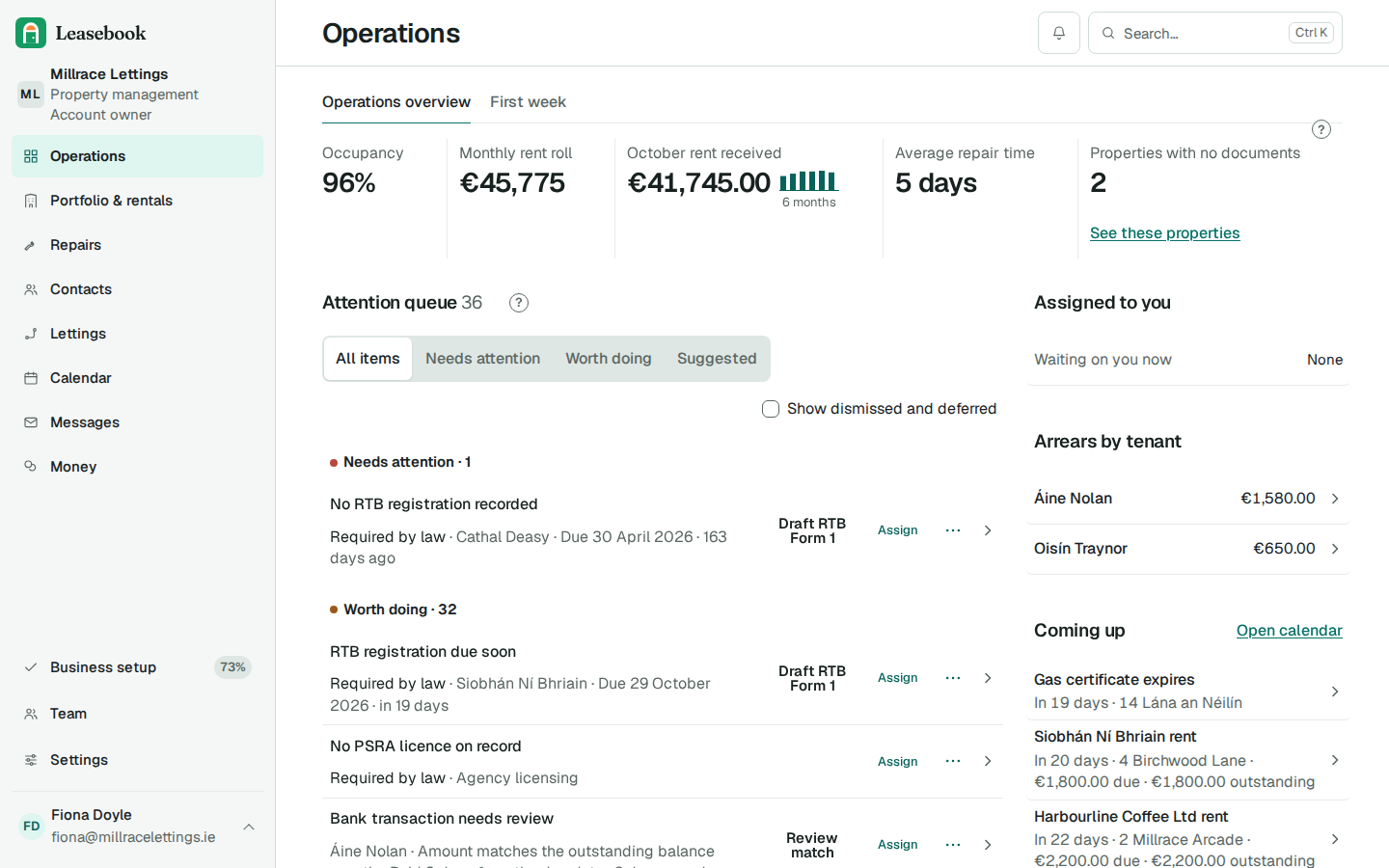
Task: Select the Worth doing filter tab
Action: [x=609, y=359]
